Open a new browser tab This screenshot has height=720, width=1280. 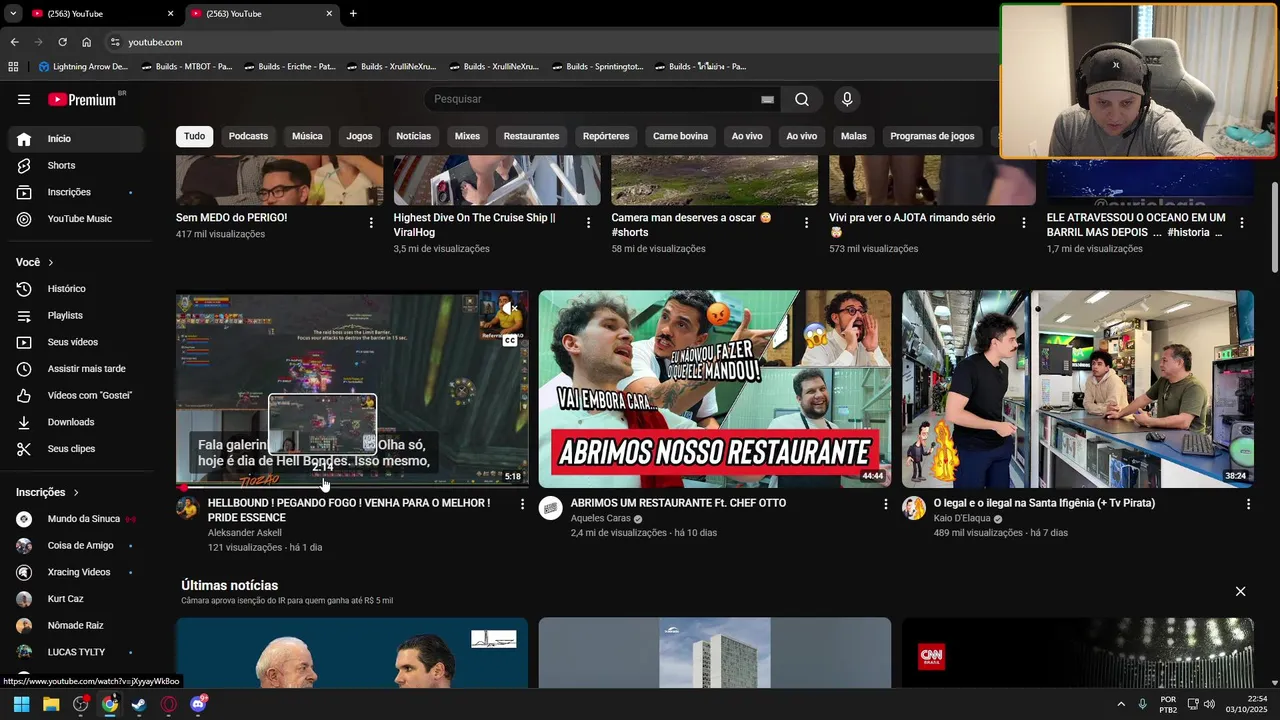click(x=353, y=13)
